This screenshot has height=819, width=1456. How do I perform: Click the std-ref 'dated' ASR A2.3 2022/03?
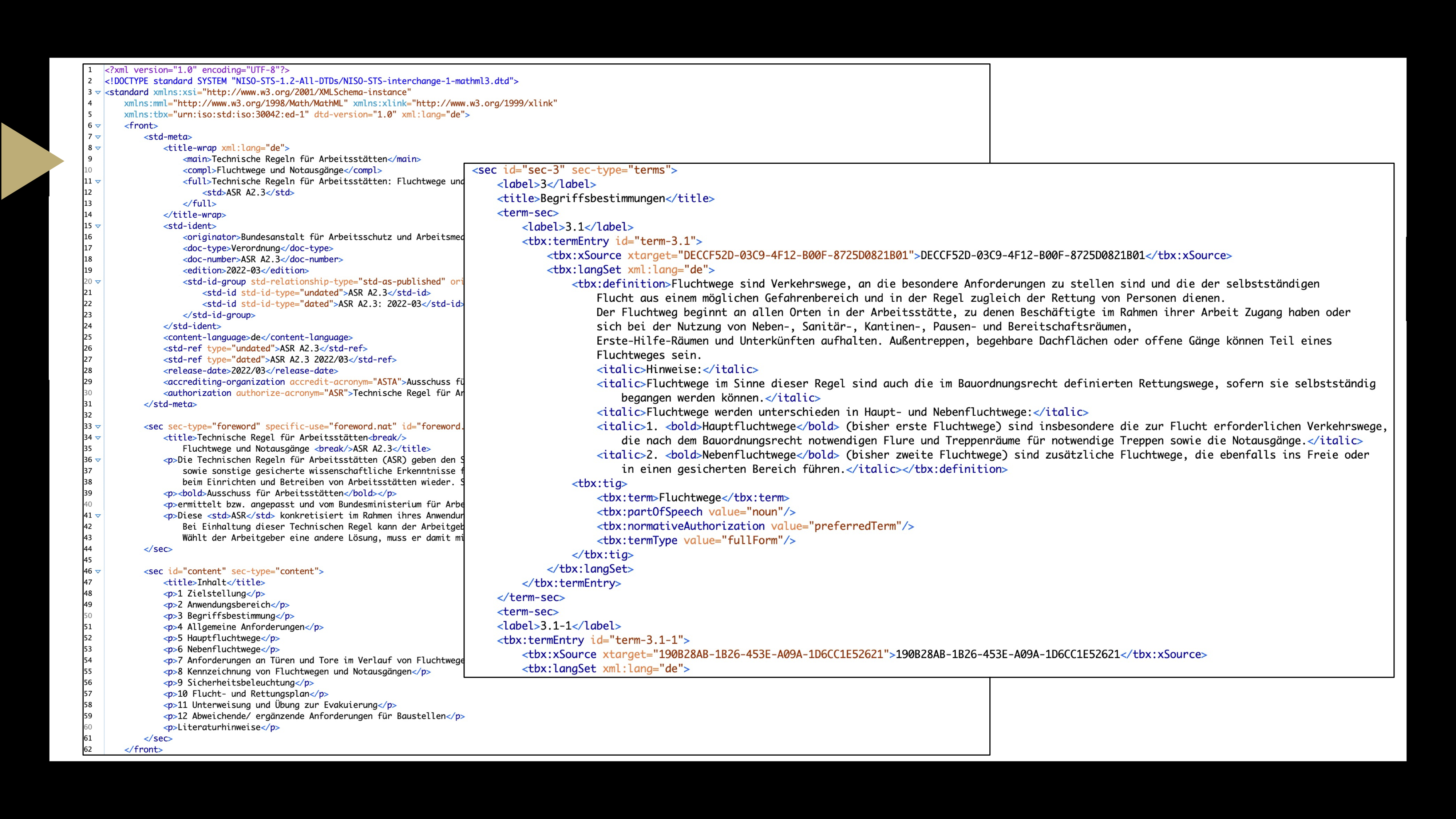tap(280, 360)
